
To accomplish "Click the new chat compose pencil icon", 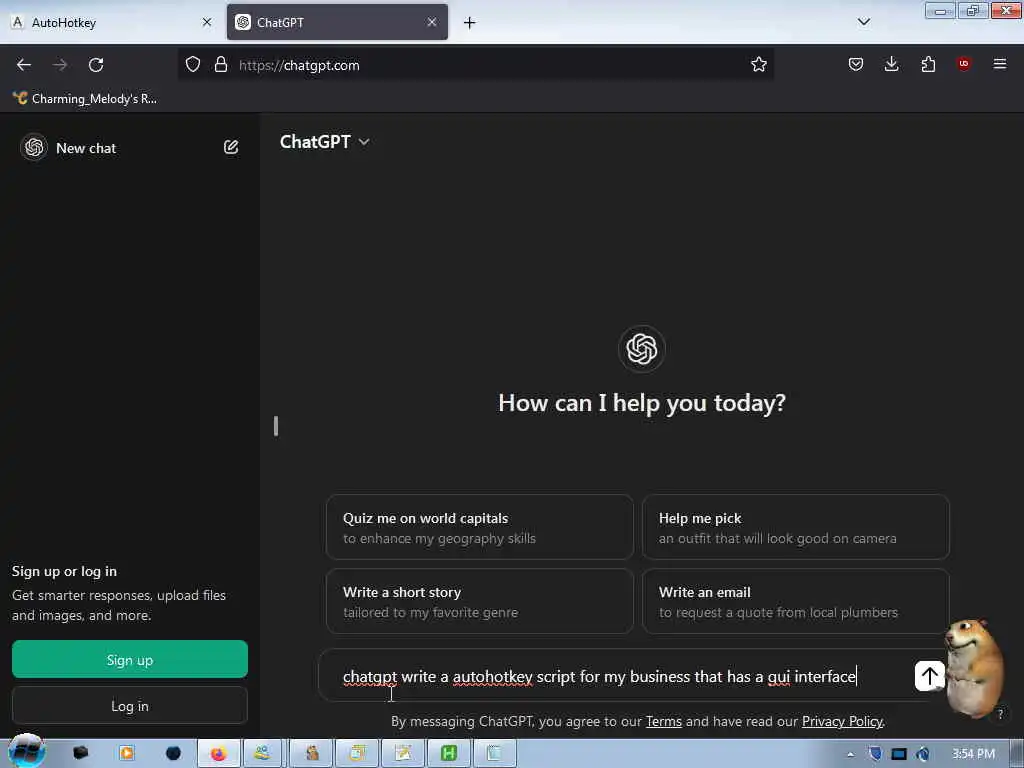I will [231, 147].
